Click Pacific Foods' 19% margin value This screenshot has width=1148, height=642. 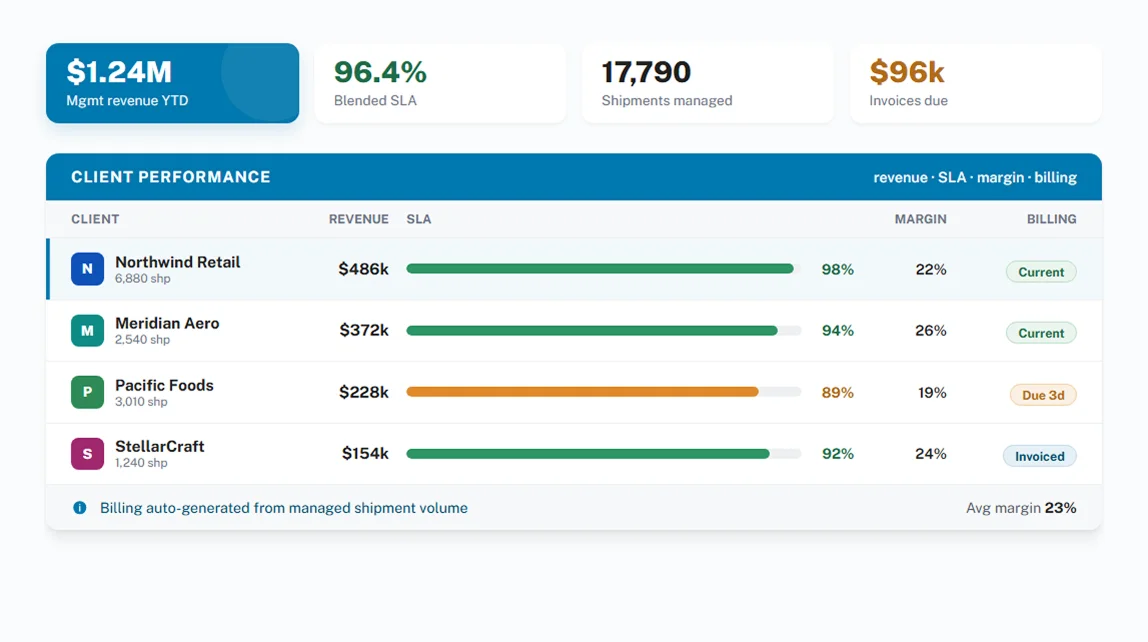coord(932,393)
